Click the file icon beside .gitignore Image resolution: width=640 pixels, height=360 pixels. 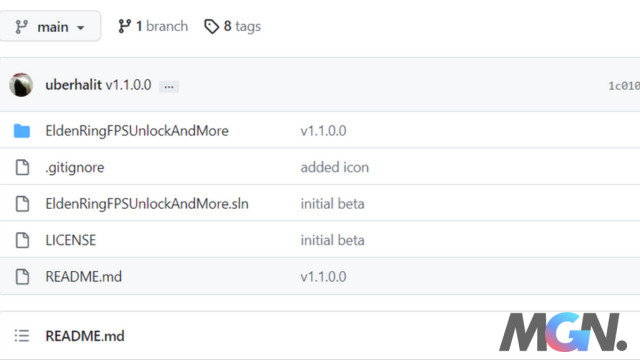point(22,167)
